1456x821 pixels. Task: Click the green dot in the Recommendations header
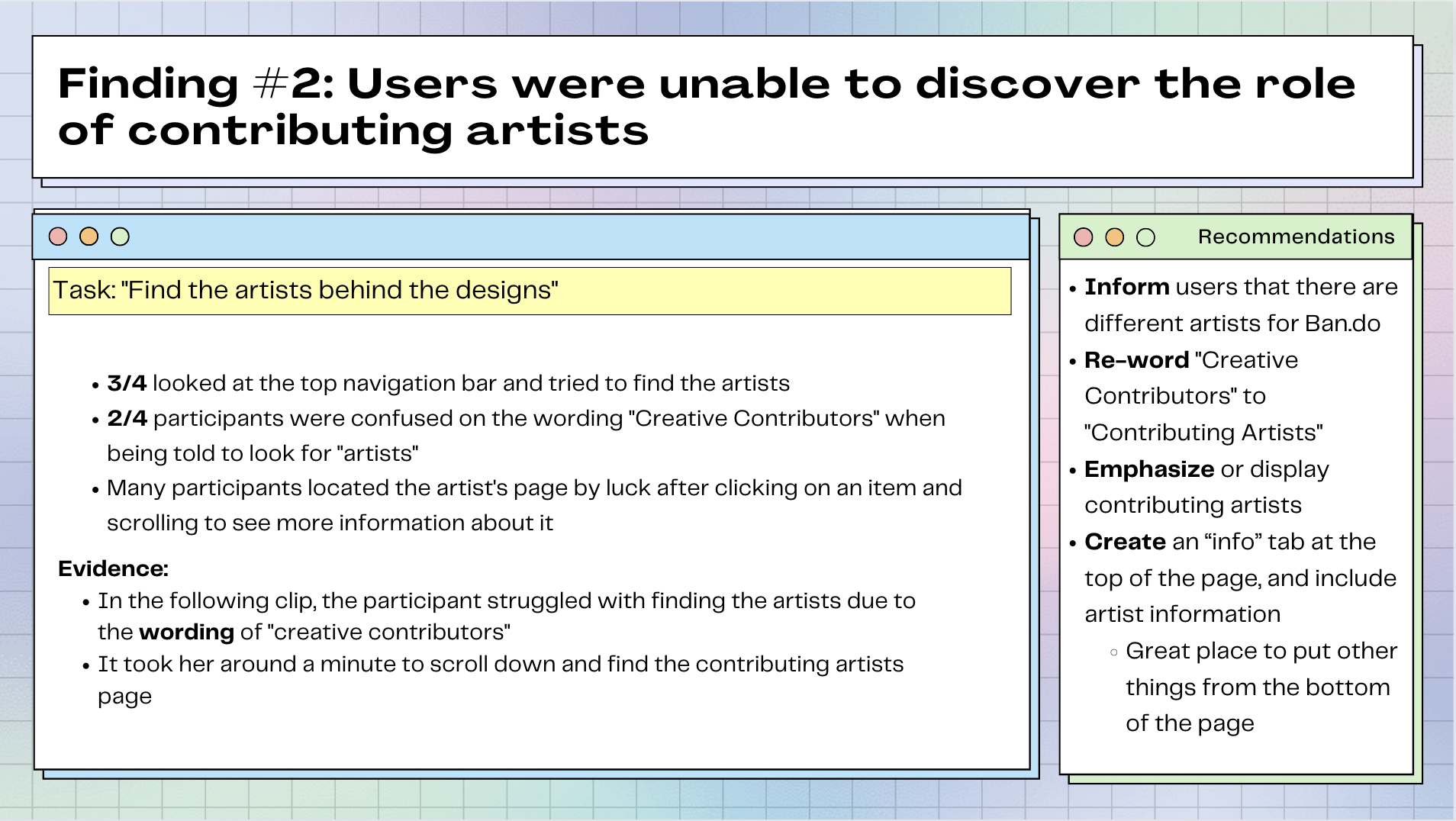(x=1146, y=237)
